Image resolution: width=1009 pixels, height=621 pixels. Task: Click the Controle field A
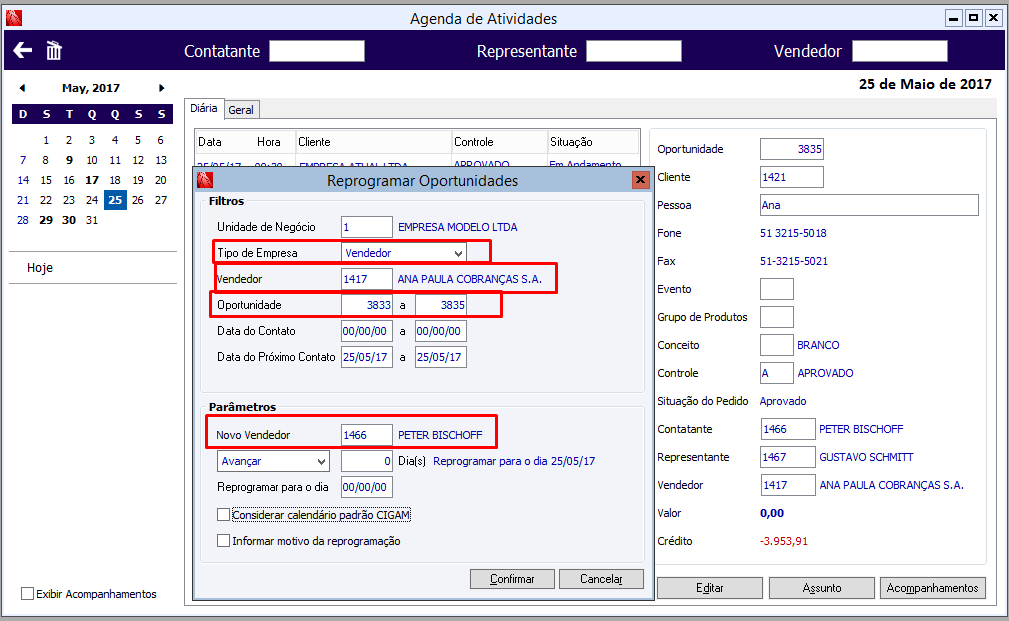pos(777,373)
